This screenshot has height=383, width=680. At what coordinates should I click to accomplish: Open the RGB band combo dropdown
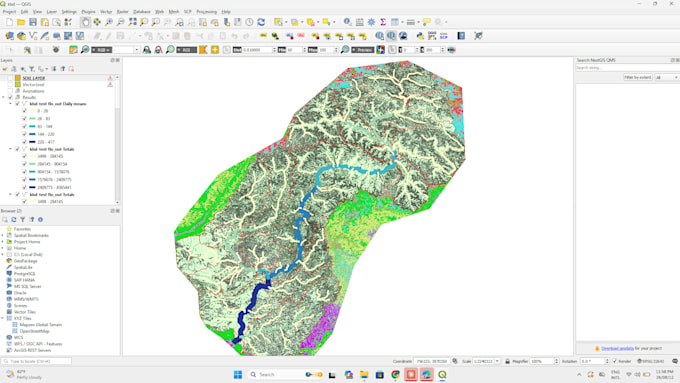pos(136,50)
